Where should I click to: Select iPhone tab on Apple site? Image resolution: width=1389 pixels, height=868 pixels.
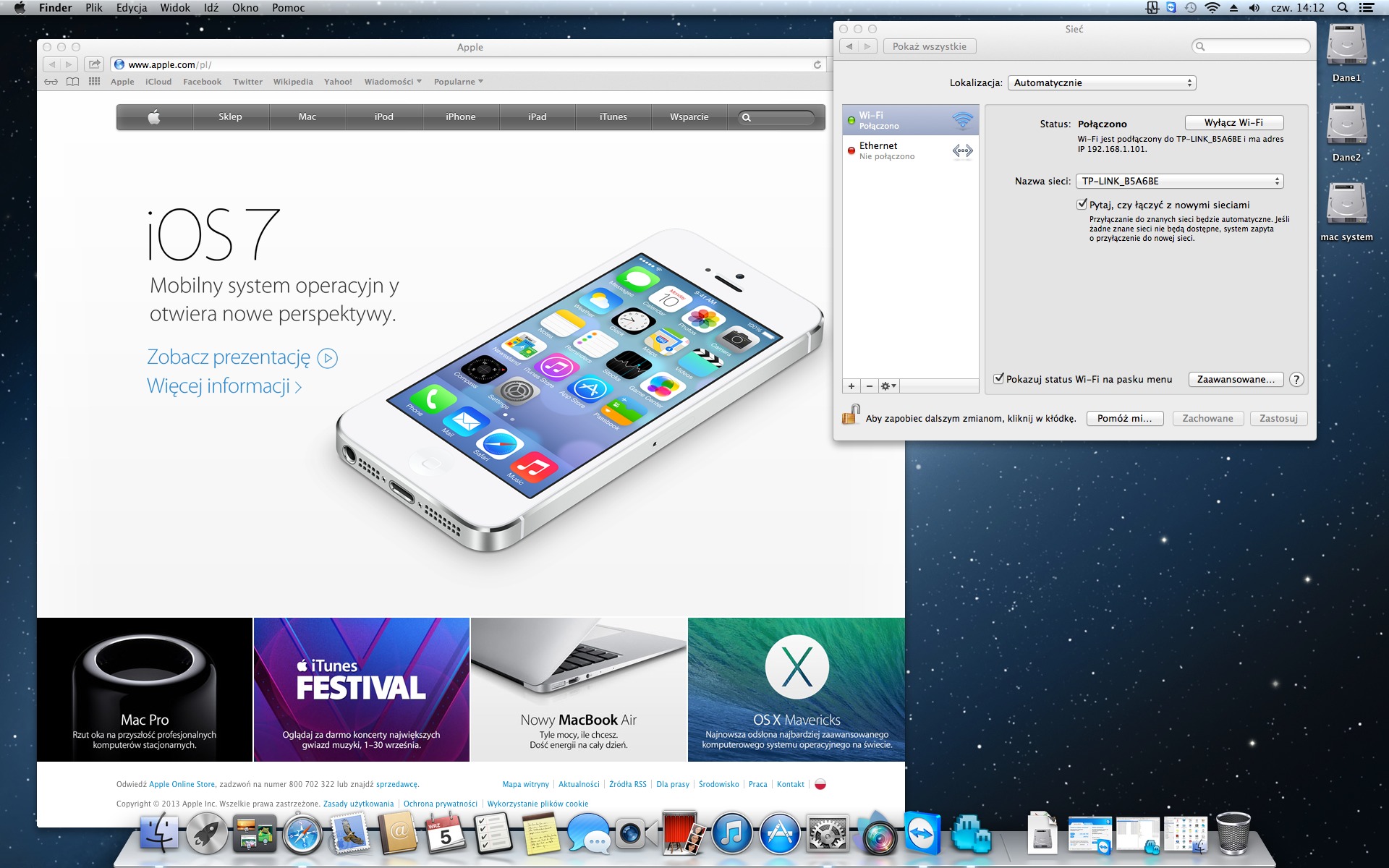461,116
